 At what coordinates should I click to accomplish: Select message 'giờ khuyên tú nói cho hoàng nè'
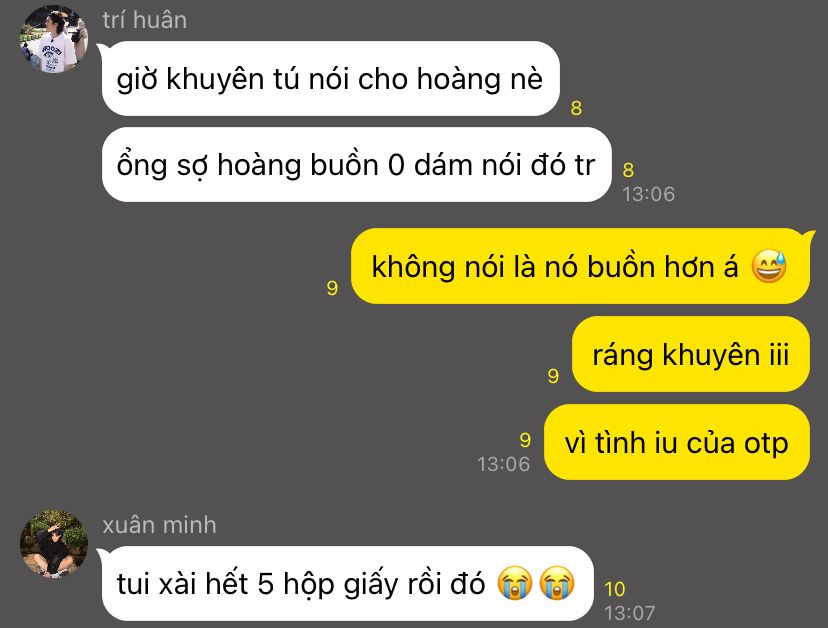click(x=331, y=79)
